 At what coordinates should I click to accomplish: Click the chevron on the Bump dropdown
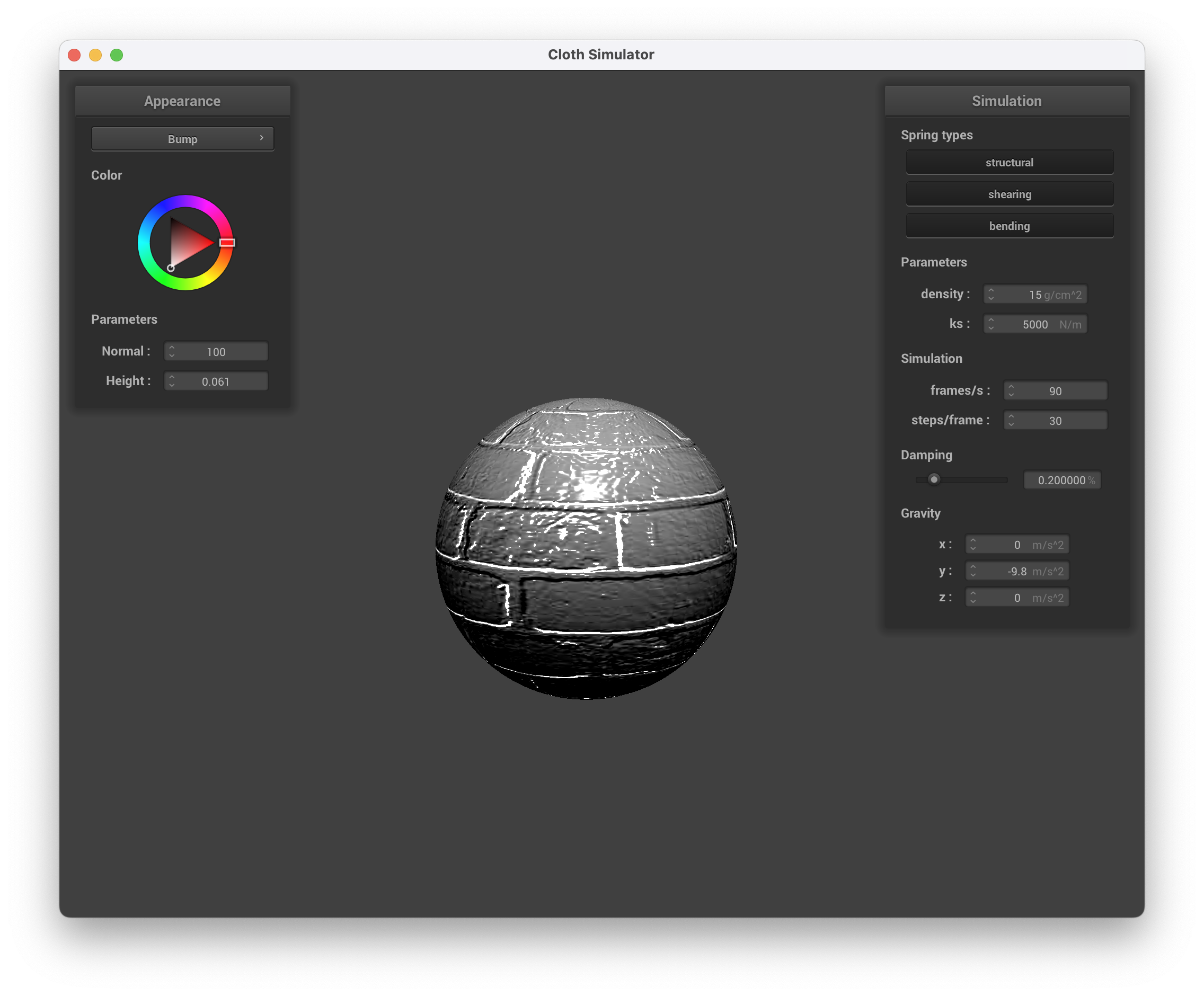coord(261,138)
